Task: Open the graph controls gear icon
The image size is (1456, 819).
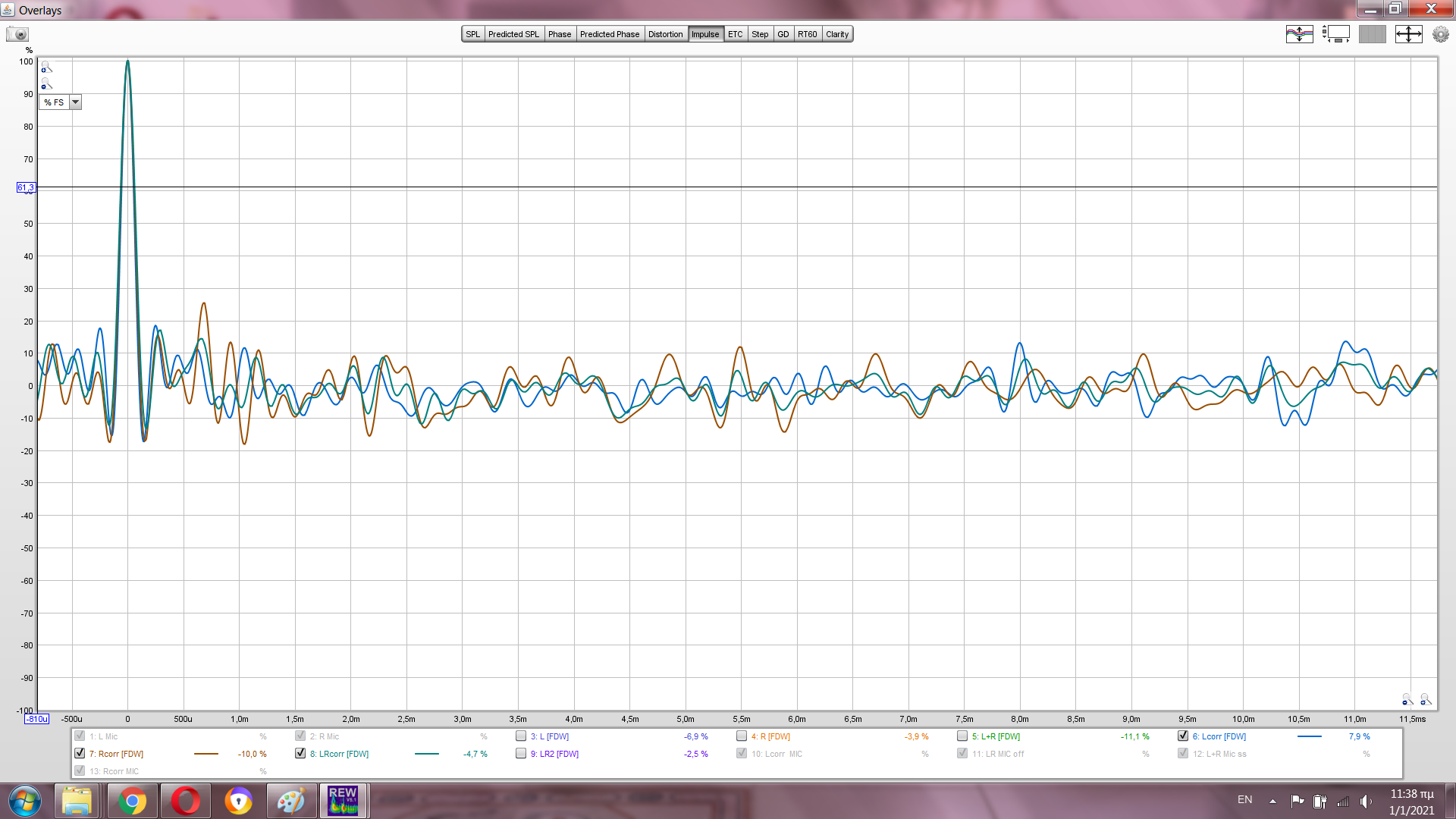Action: click(x=1440, y=34)
